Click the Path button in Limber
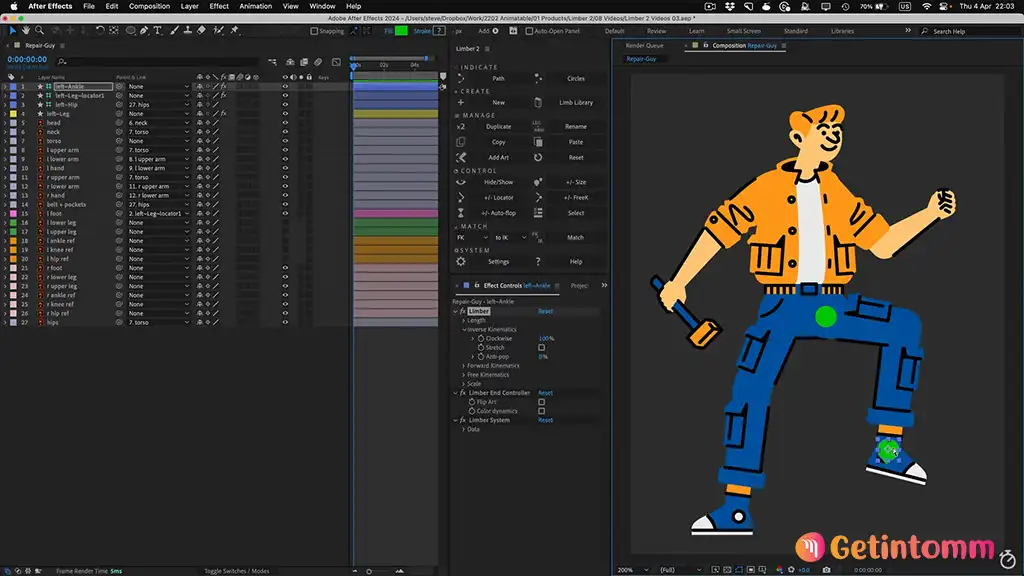This screenshot has width=1024, height=576. (x=498, y=78)
